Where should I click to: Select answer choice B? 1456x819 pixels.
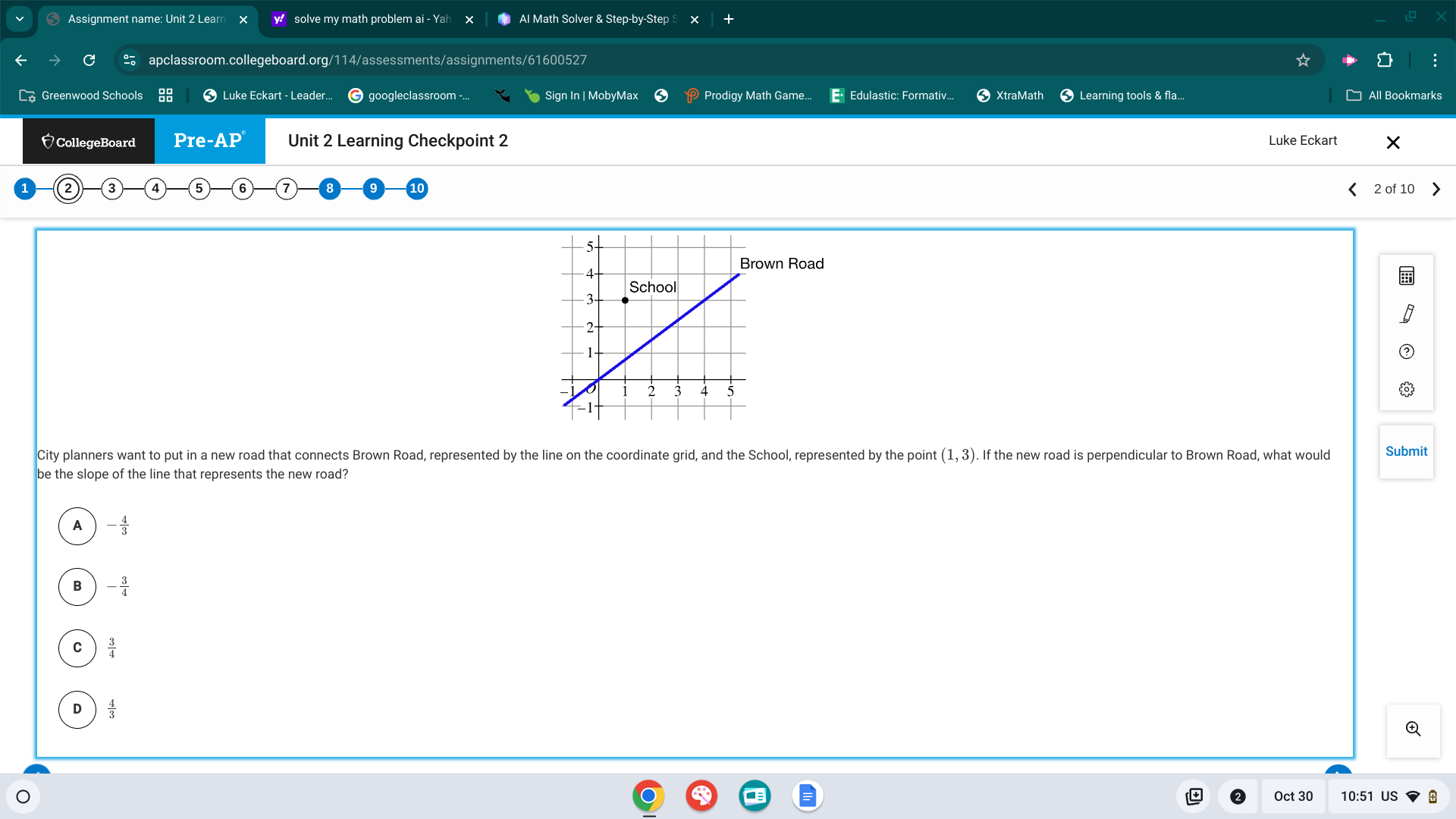77,587
